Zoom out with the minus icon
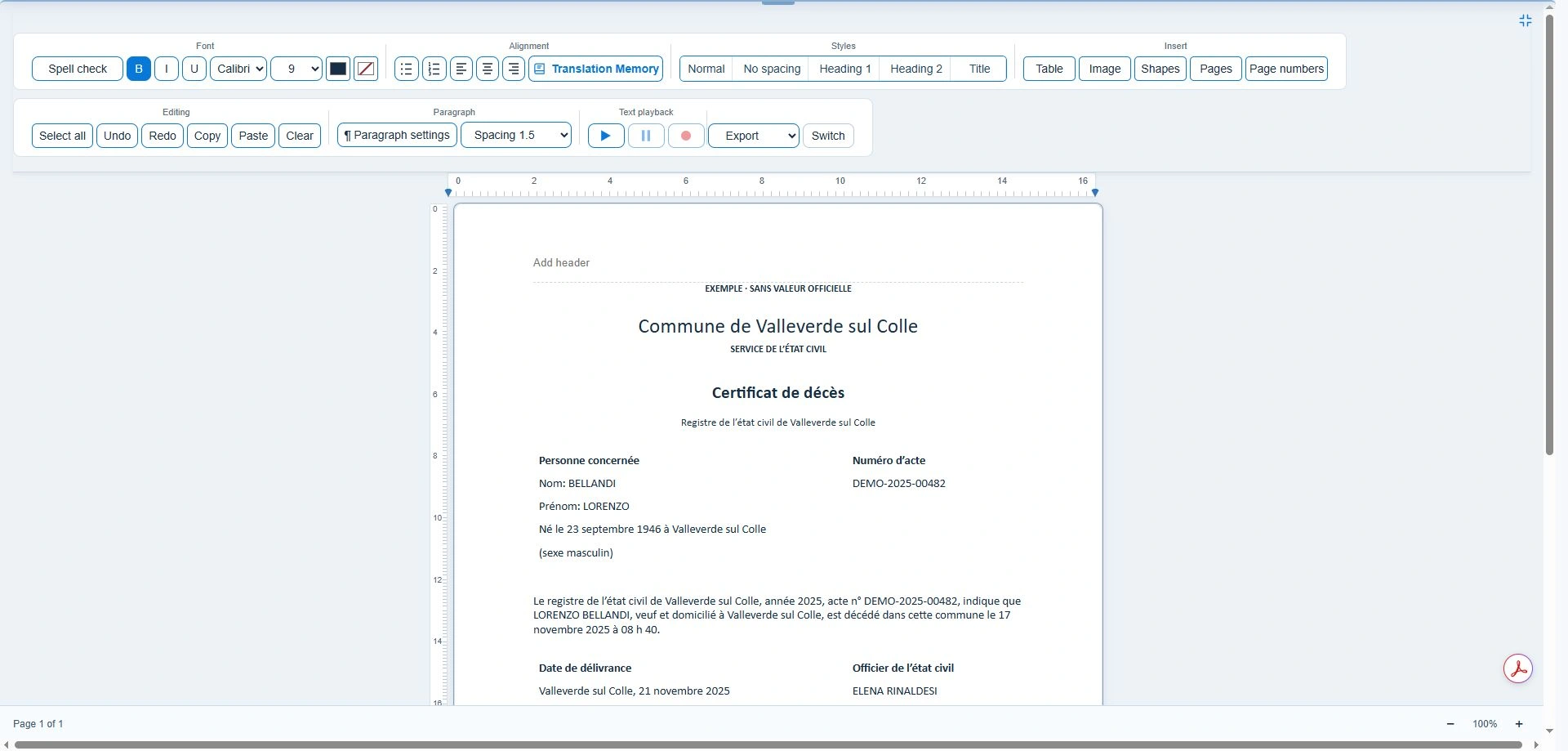 (1450, 724)
